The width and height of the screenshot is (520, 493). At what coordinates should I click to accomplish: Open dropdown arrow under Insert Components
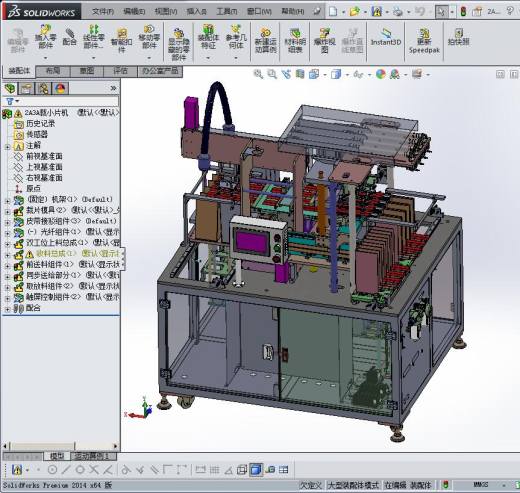point(45,58)
